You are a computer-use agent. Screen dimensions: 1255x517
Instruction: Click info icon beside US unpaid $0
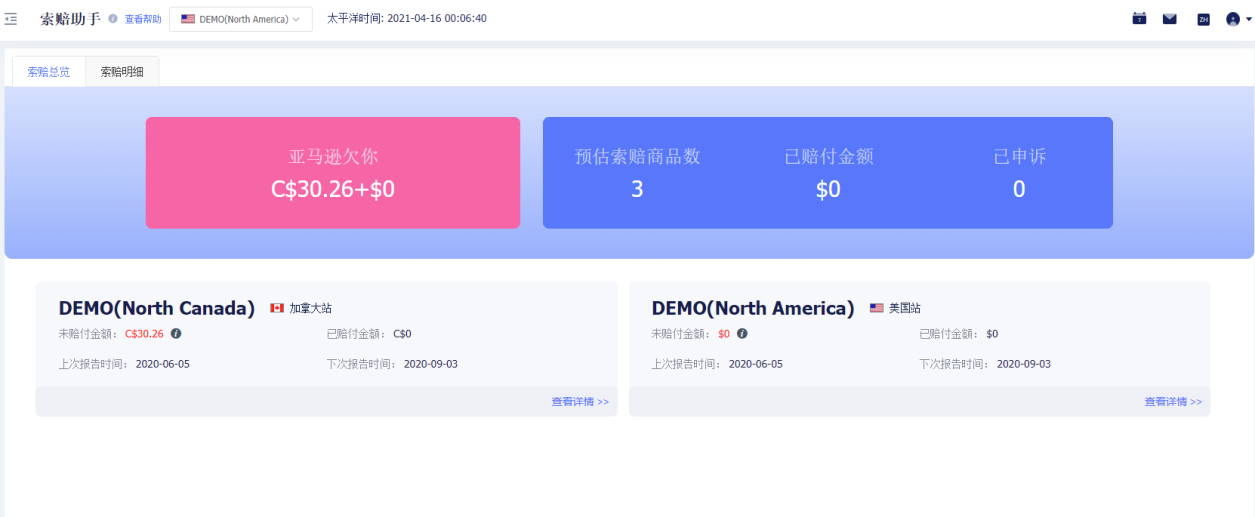(x=742, y=334)
